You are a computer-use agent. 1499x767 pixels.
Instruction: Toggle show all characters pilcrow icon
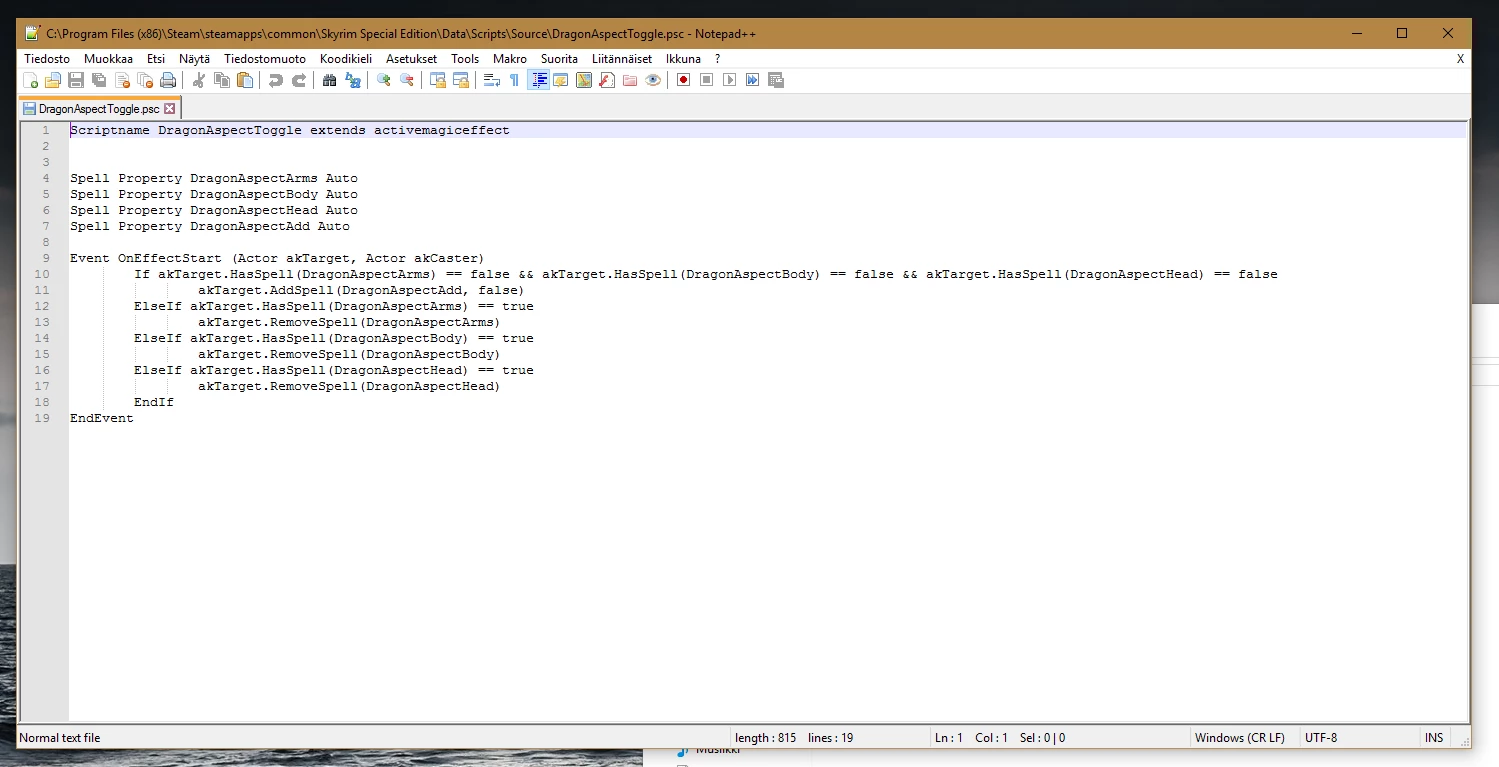tap(515, 80)
